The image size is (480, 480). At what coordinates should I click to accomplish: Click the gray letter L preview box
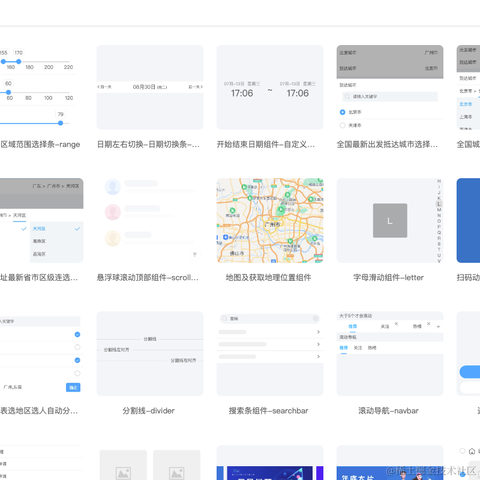[x=390, y=220]
